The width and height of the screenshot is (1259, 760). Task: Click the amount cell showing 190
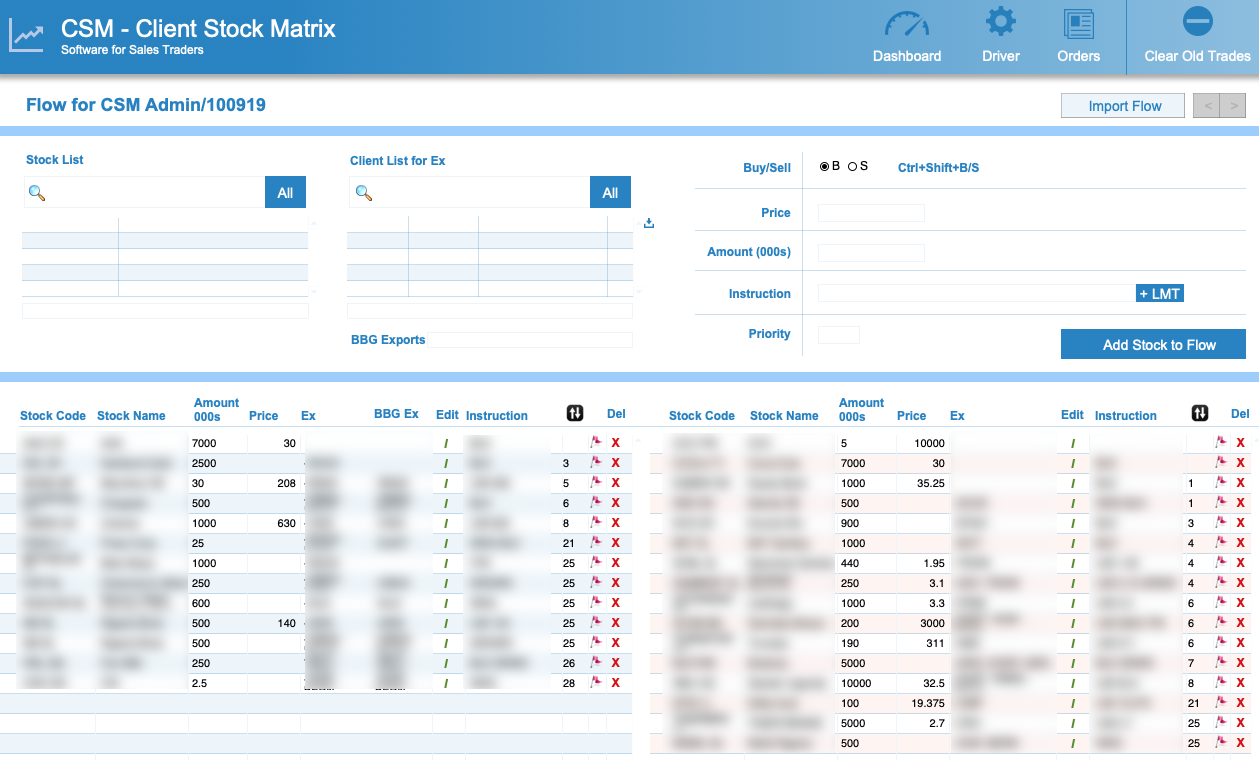[866, 643]
